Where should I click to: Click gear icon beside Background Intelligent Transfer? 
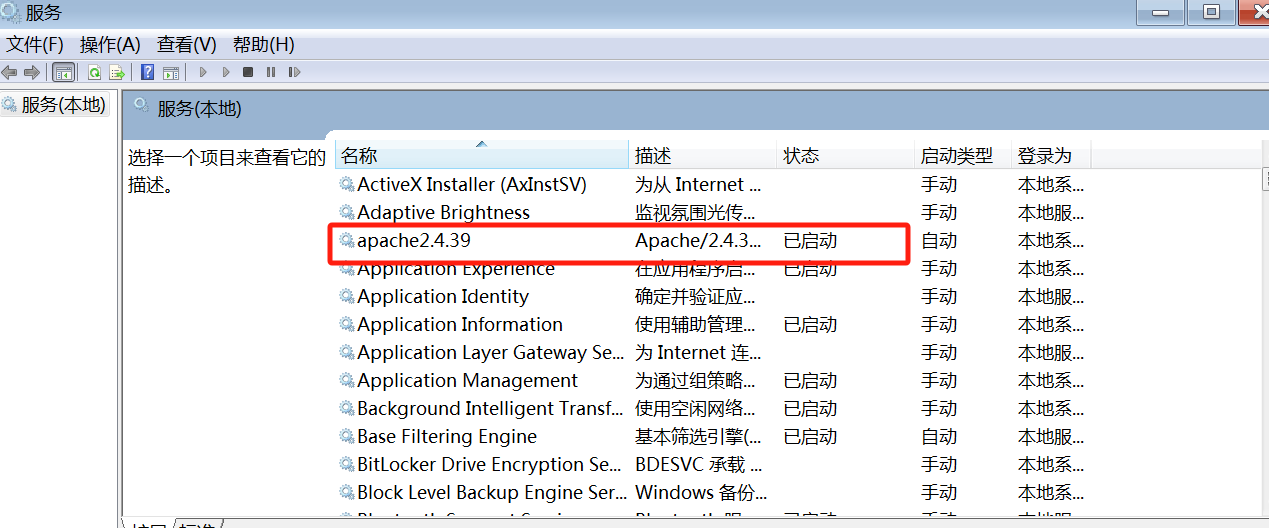(x=347, y=408)
